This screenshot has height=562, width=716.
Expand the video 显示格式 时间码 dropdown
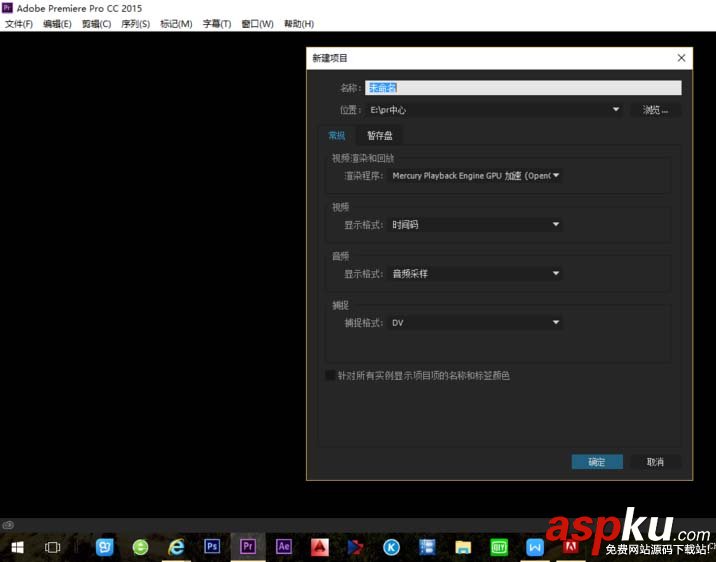pyautogui.click(x=475, y=225)
